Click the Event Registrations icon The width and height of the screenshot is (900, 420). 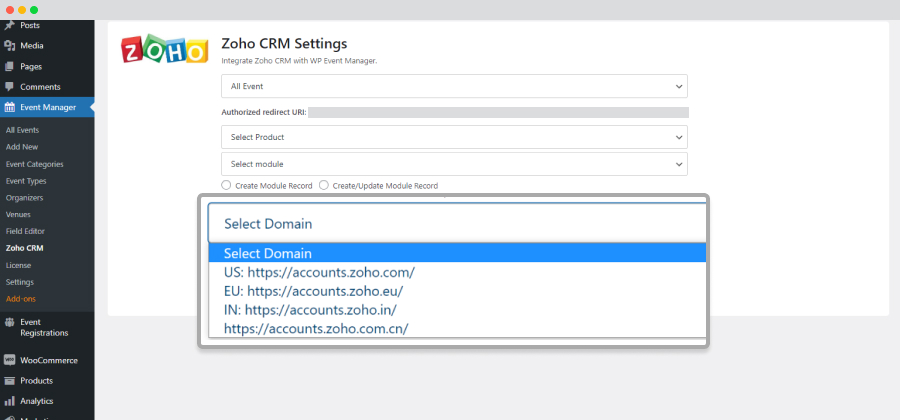tap(9, 322)
